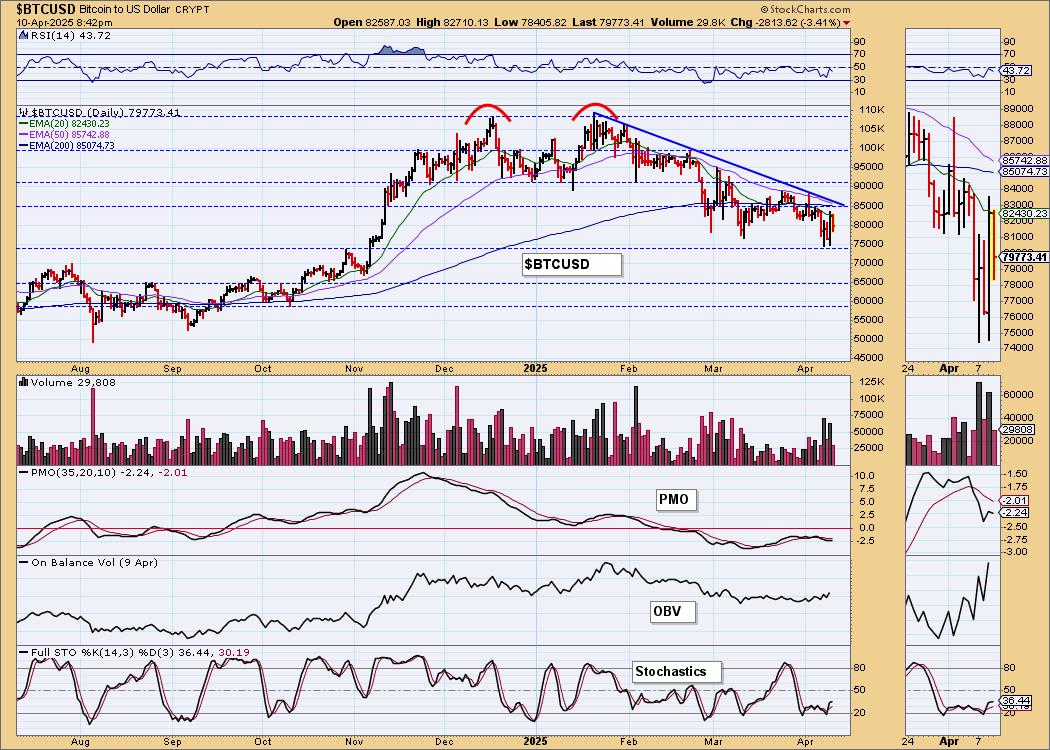The image size is (1050, 750).
Task: Click the Volume 29,808 panel label
Action: 73,382
